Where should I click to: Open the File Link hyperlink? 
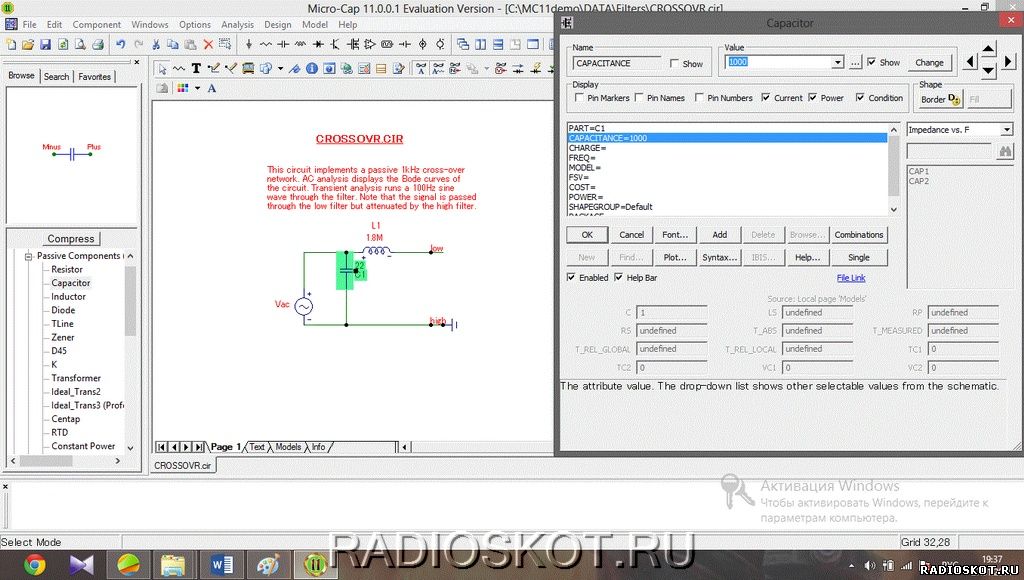851,278
